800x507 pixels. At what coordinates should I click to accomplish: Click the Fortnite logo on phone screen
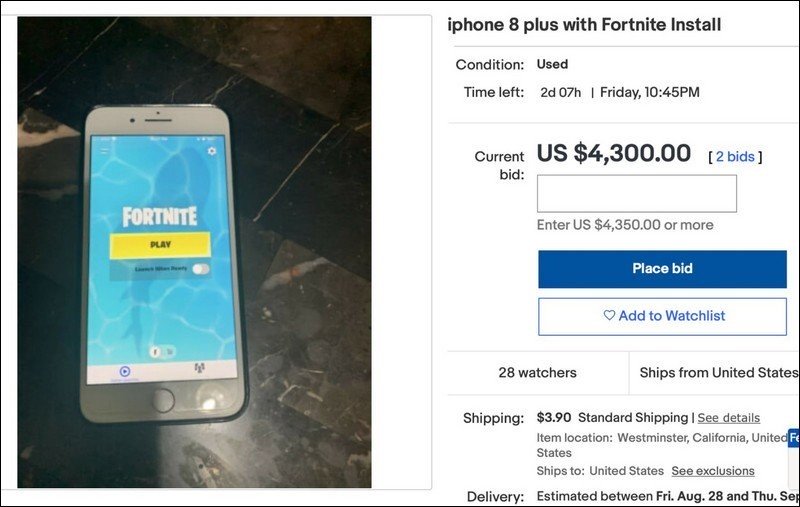(x=160, y=216)
